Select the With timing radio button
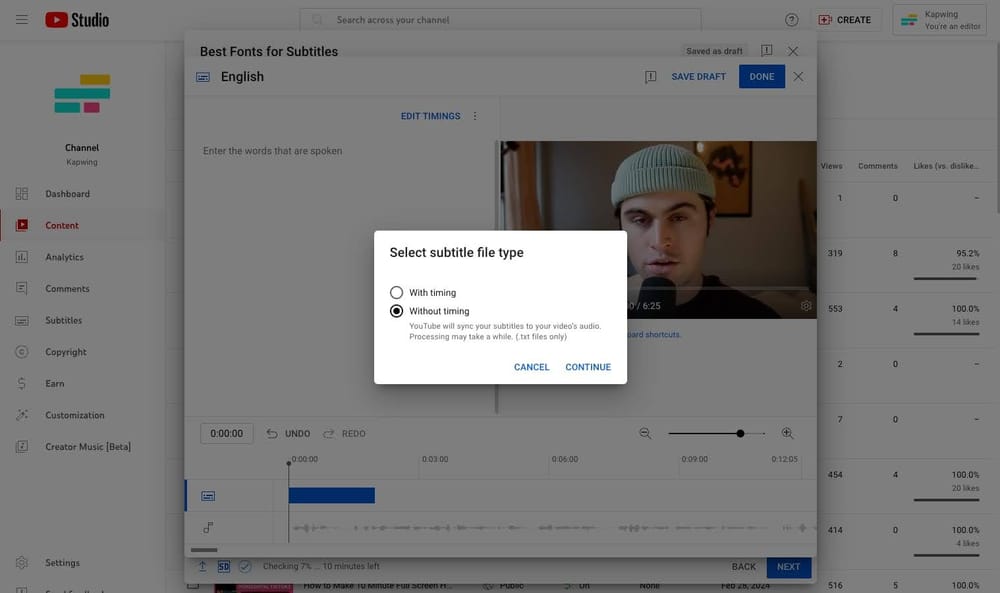 [x=396, y=292]
